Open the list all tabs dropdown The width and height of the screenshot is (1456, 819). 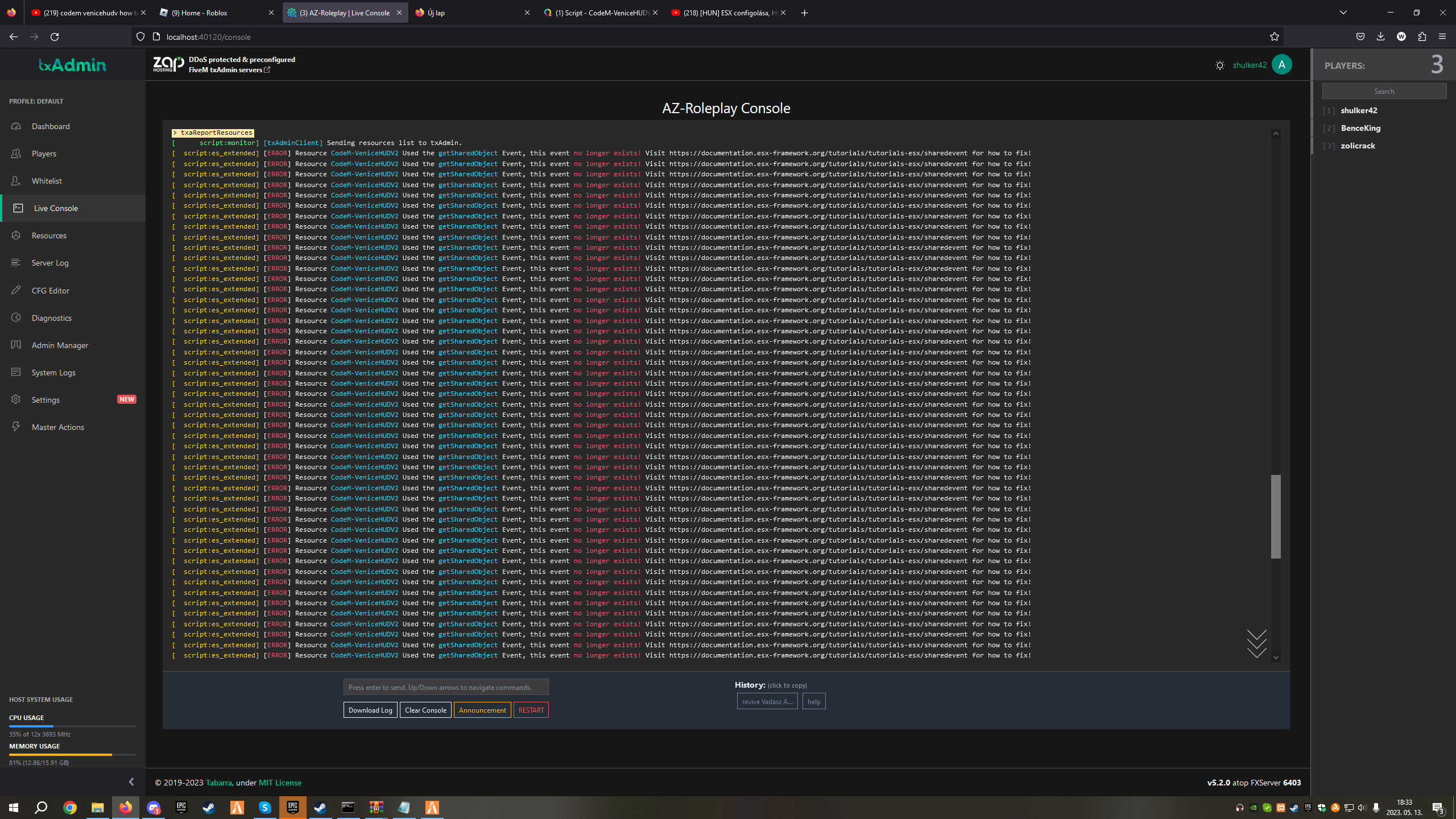(x=1343, y=13)
